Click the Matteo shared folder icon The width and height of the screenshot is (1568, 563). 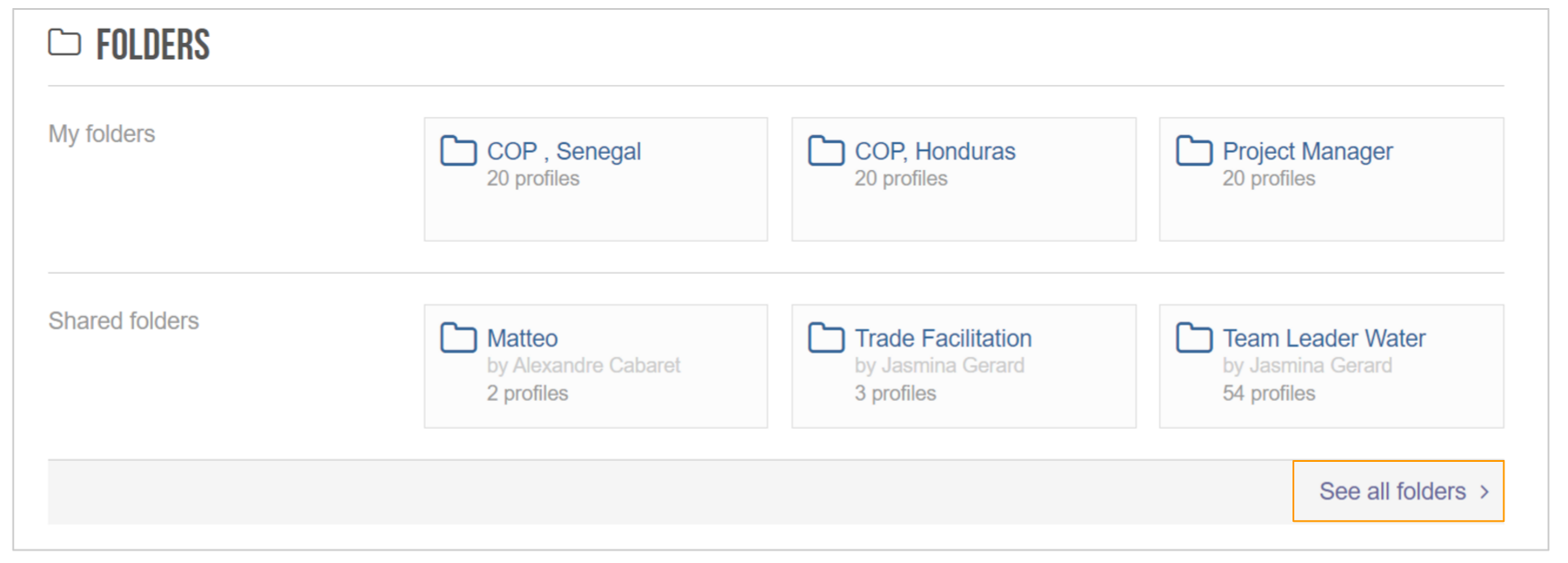pyautogui.click(x=458, y=337)
